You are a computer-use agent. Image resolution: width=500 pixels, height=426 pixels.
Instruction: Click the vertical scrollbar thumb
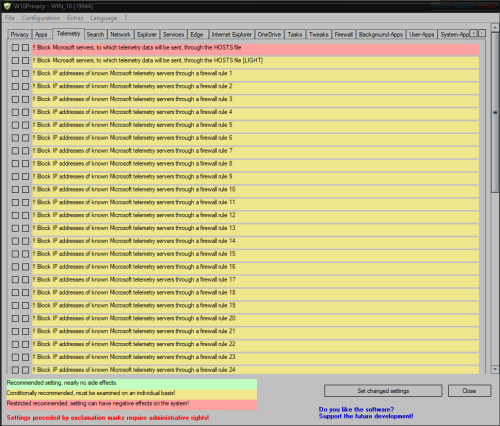pyautogui.click(x=495, y=112)
